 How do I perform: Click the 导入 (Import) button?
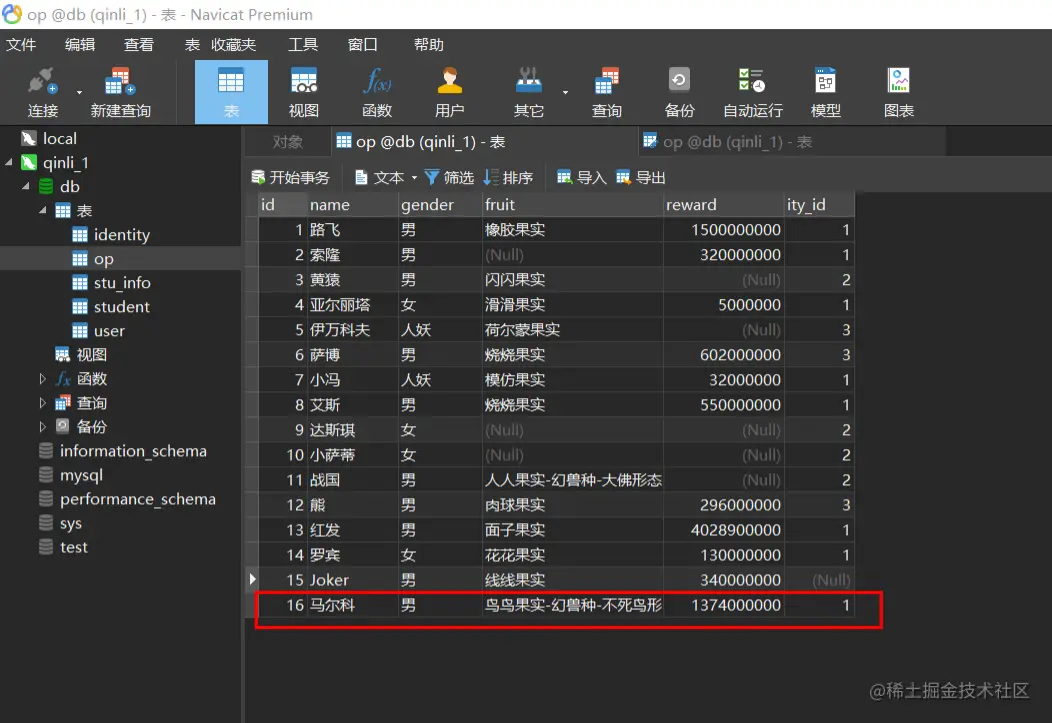point(582,177)
